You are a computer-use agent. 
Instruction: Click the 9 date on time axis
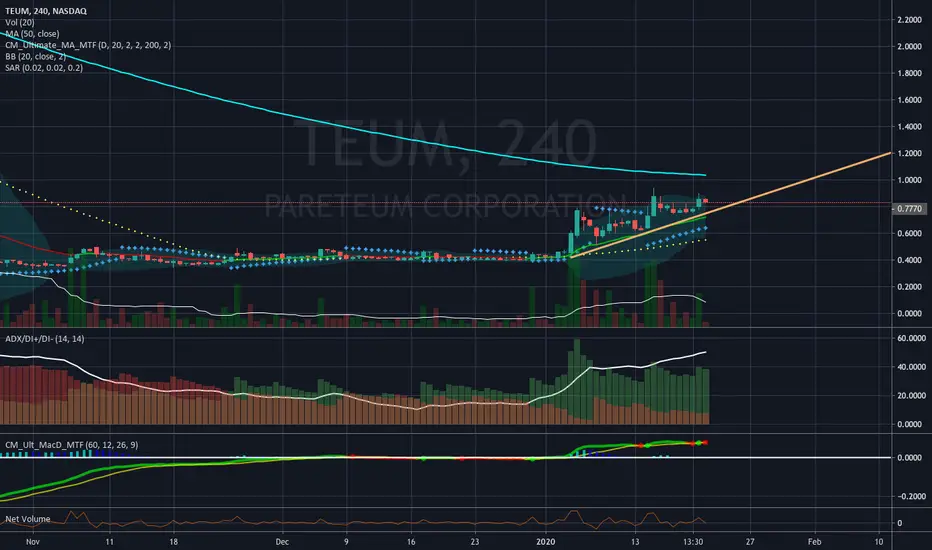(346, 542)
